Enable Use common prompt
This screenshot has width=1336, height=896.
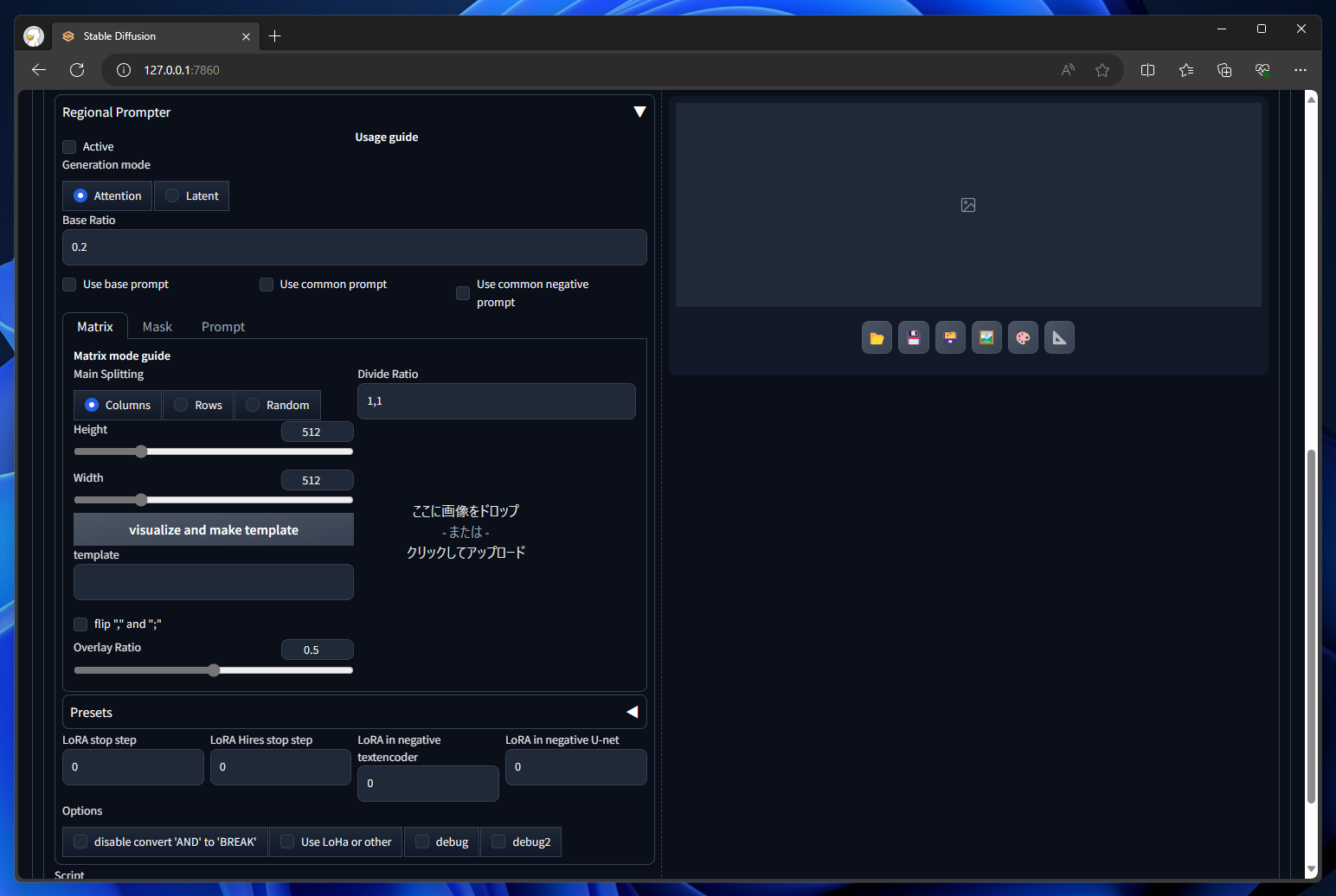(x=267, y=285)
